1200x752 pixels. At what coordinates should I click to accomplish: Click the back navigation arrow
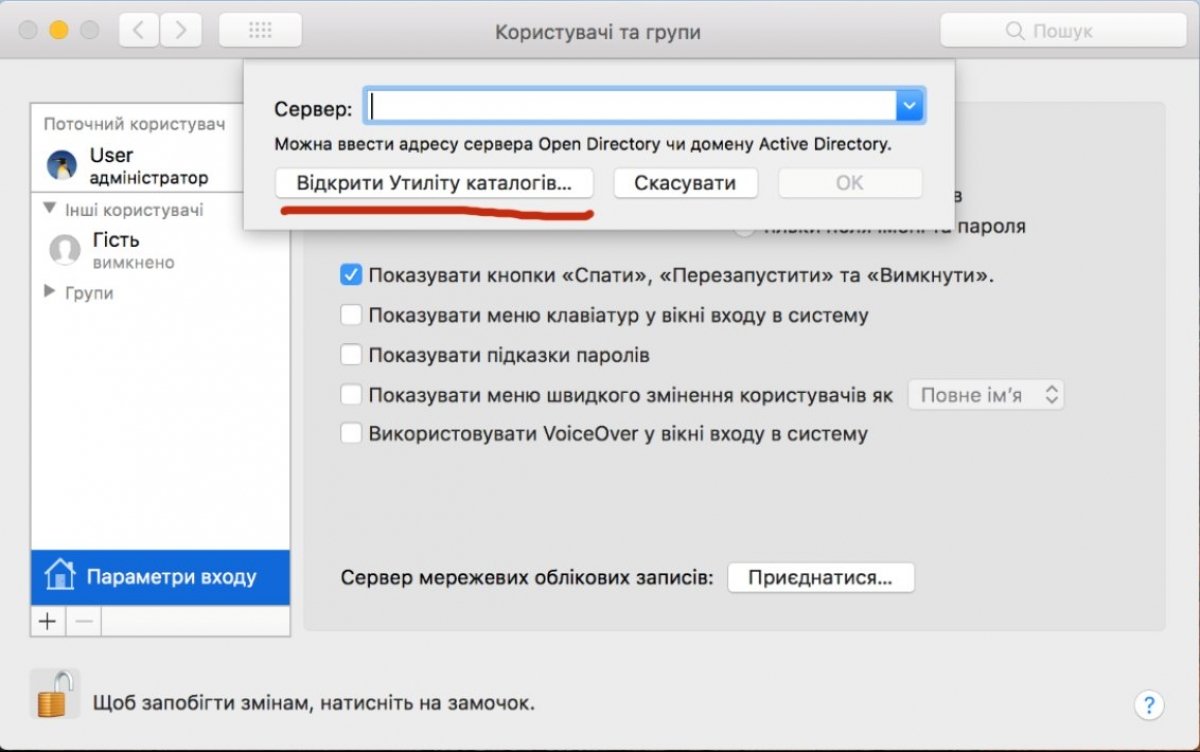coord(138,30)
